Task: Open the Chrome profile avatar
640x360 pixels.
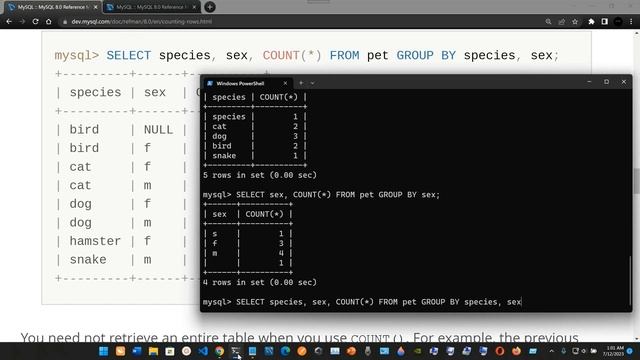Action: click(x=618, y=22)
